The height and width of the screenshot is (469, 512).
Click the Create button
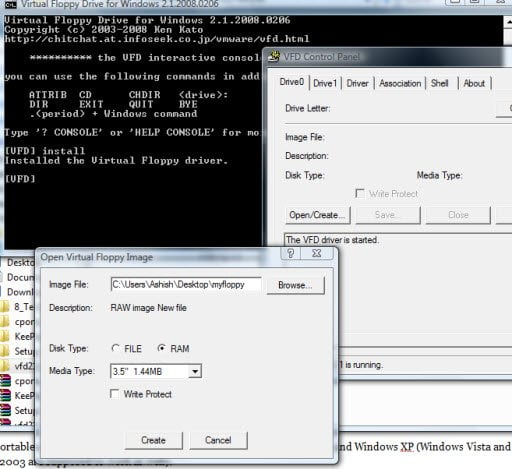[x=154, y=440]
